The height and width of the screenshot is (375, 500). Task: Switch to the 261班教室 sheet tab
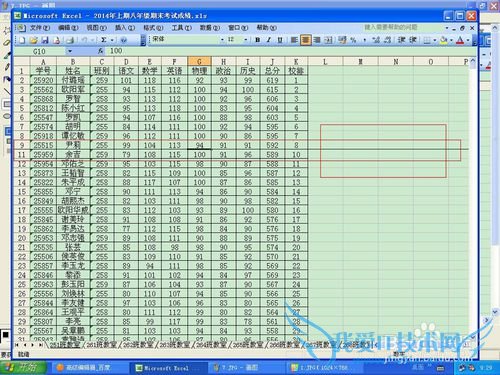tap(101, 345)
